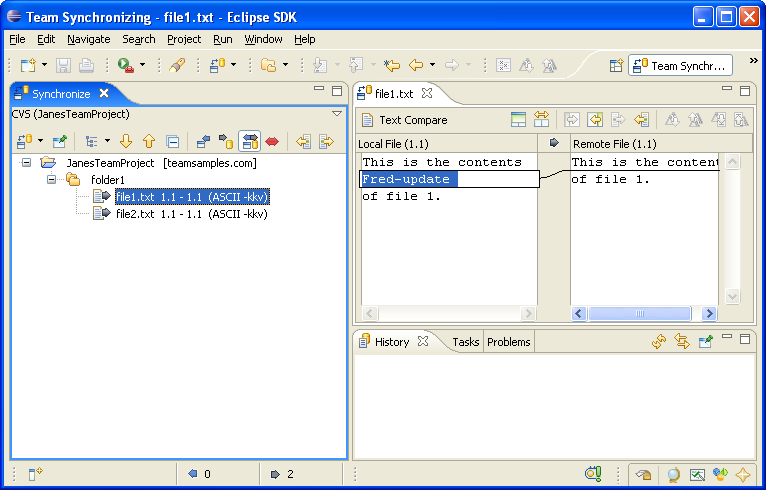Viewport: 766px width, 490px height.
Task: Pin the current synchronization
Action: point(60,142)
